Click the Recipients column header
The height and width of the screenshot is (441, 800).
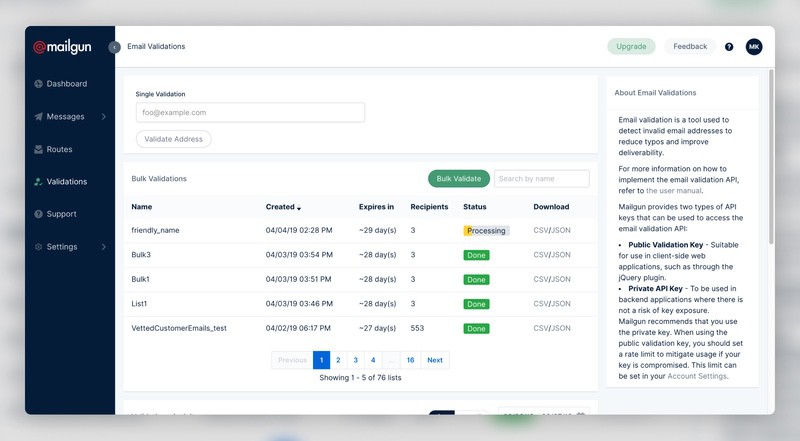[429, 207]
